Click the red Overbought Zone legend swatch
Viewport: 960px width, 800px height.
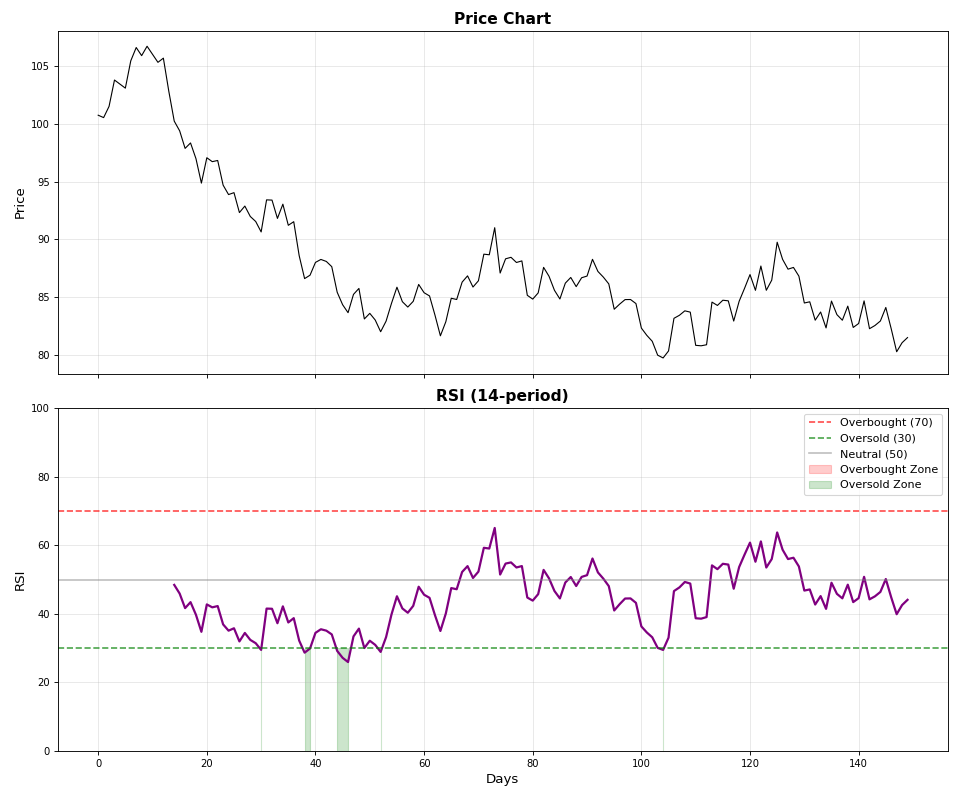(x=820, y=469)
